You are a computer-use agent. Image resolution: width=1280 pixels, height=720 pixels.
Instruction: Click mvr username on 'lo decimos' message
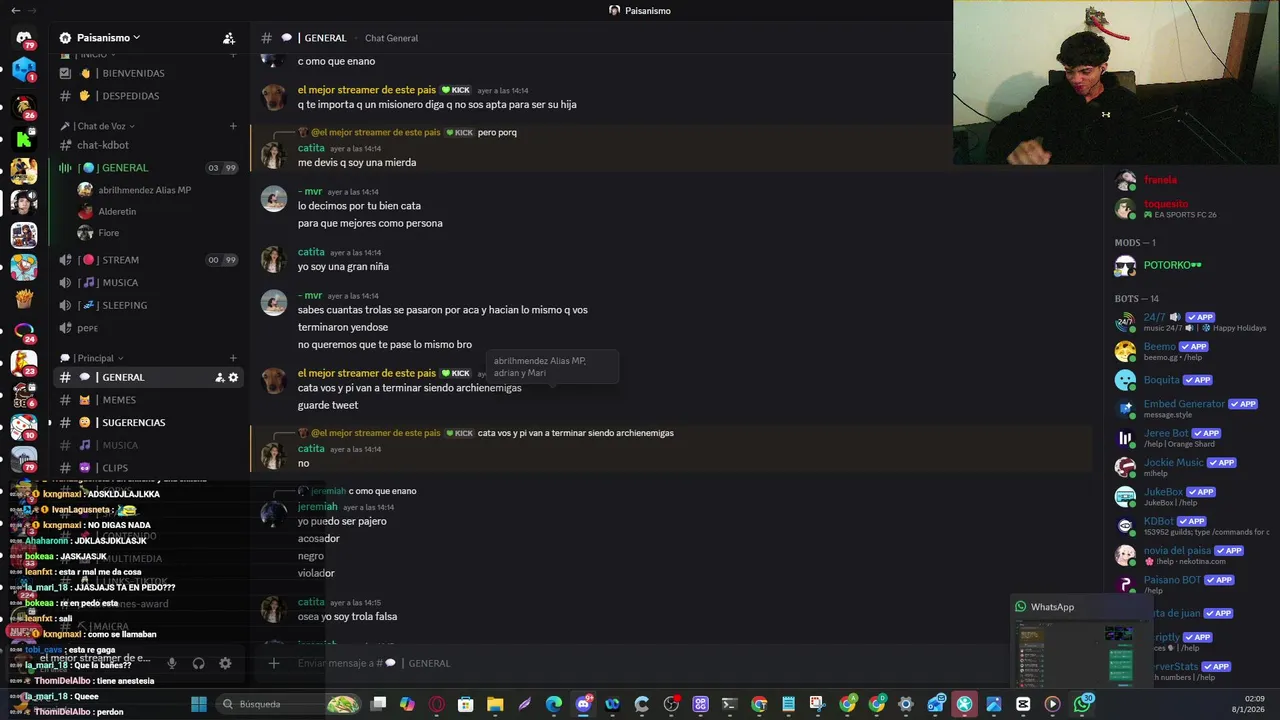pos(310,191)
